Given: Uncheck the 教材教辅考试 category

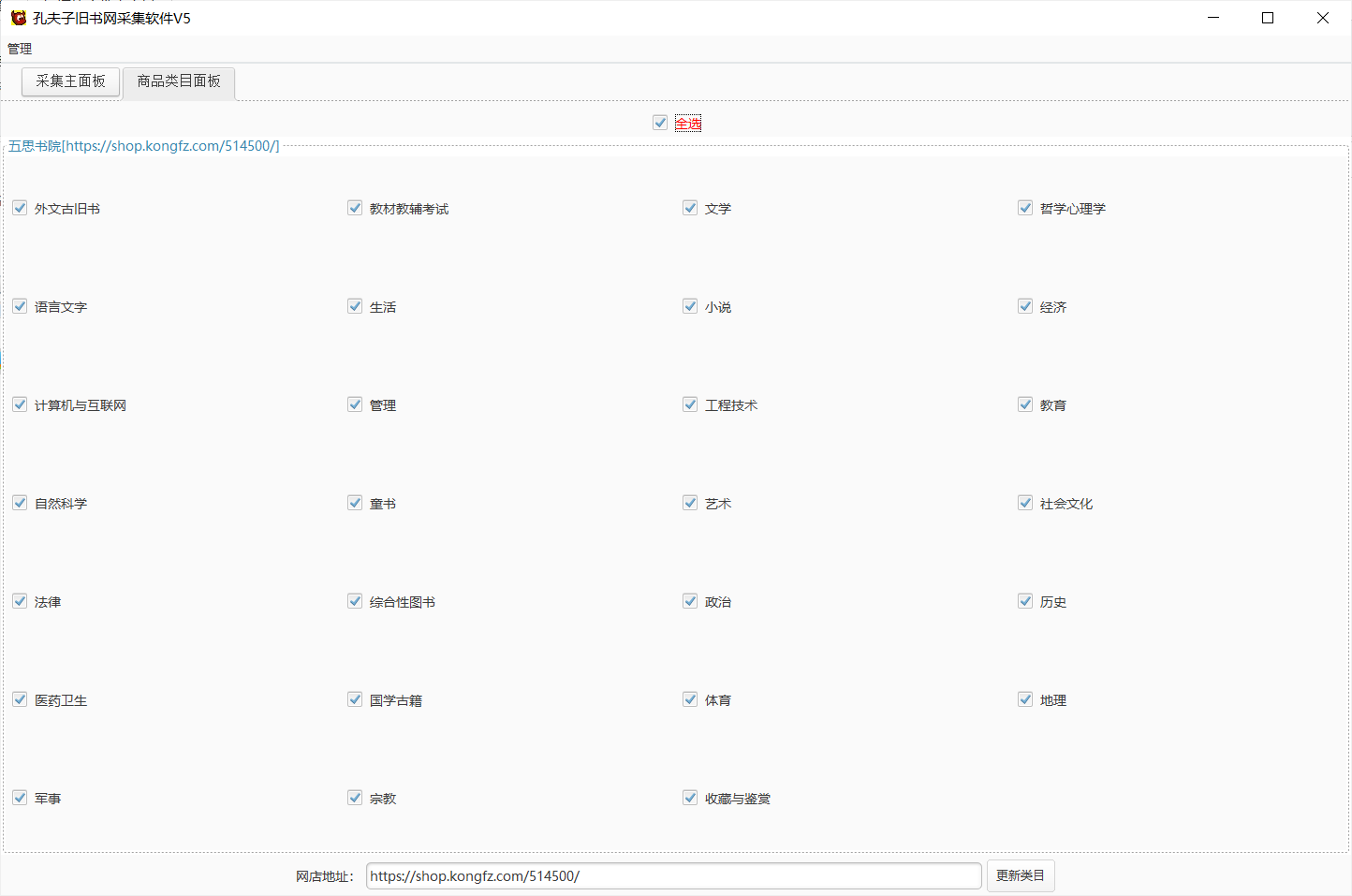Looking at the screenshot, I should click(355, 208).
